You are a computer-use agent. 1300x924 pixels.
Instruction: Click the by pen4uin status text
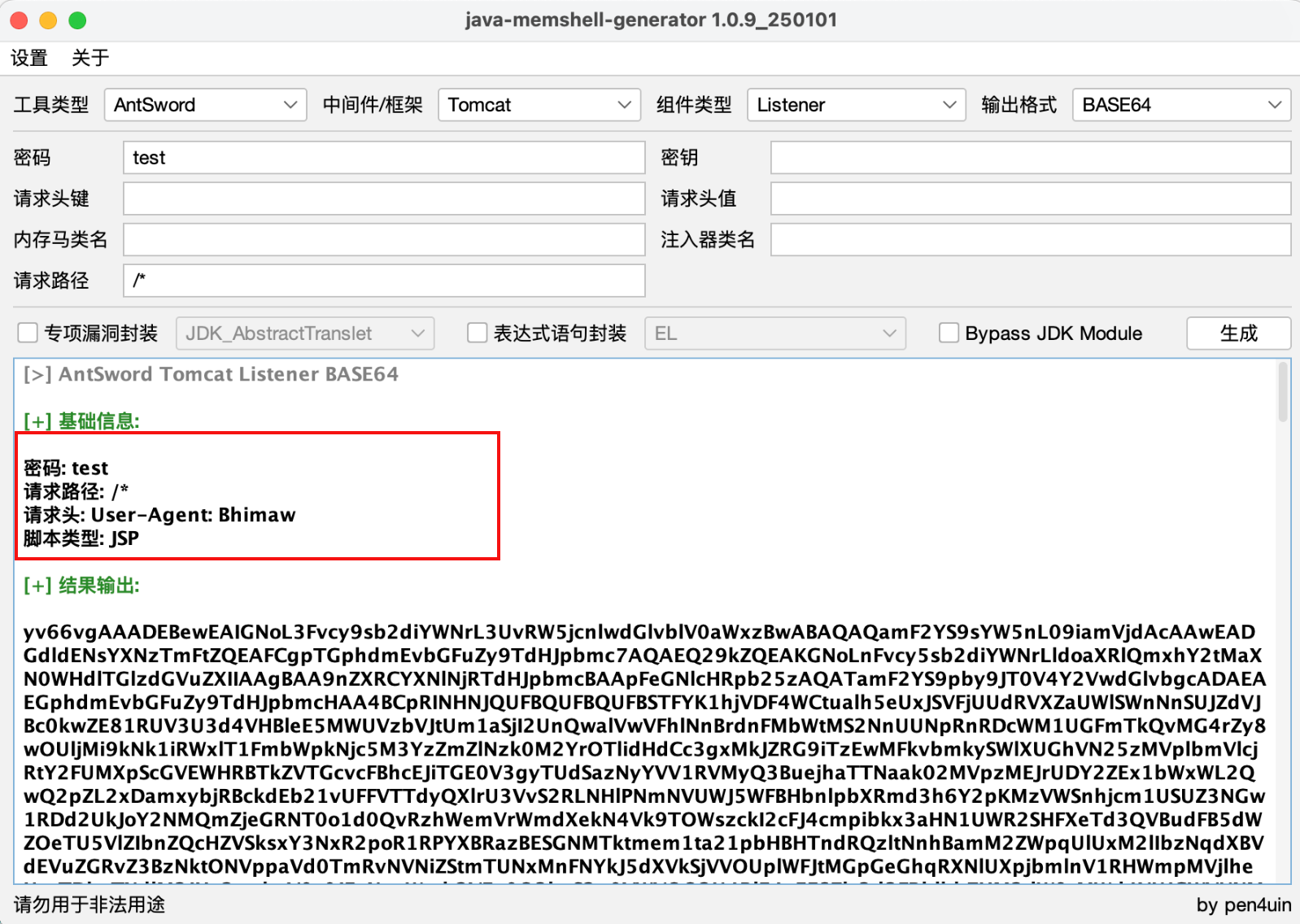[1243, 904]
